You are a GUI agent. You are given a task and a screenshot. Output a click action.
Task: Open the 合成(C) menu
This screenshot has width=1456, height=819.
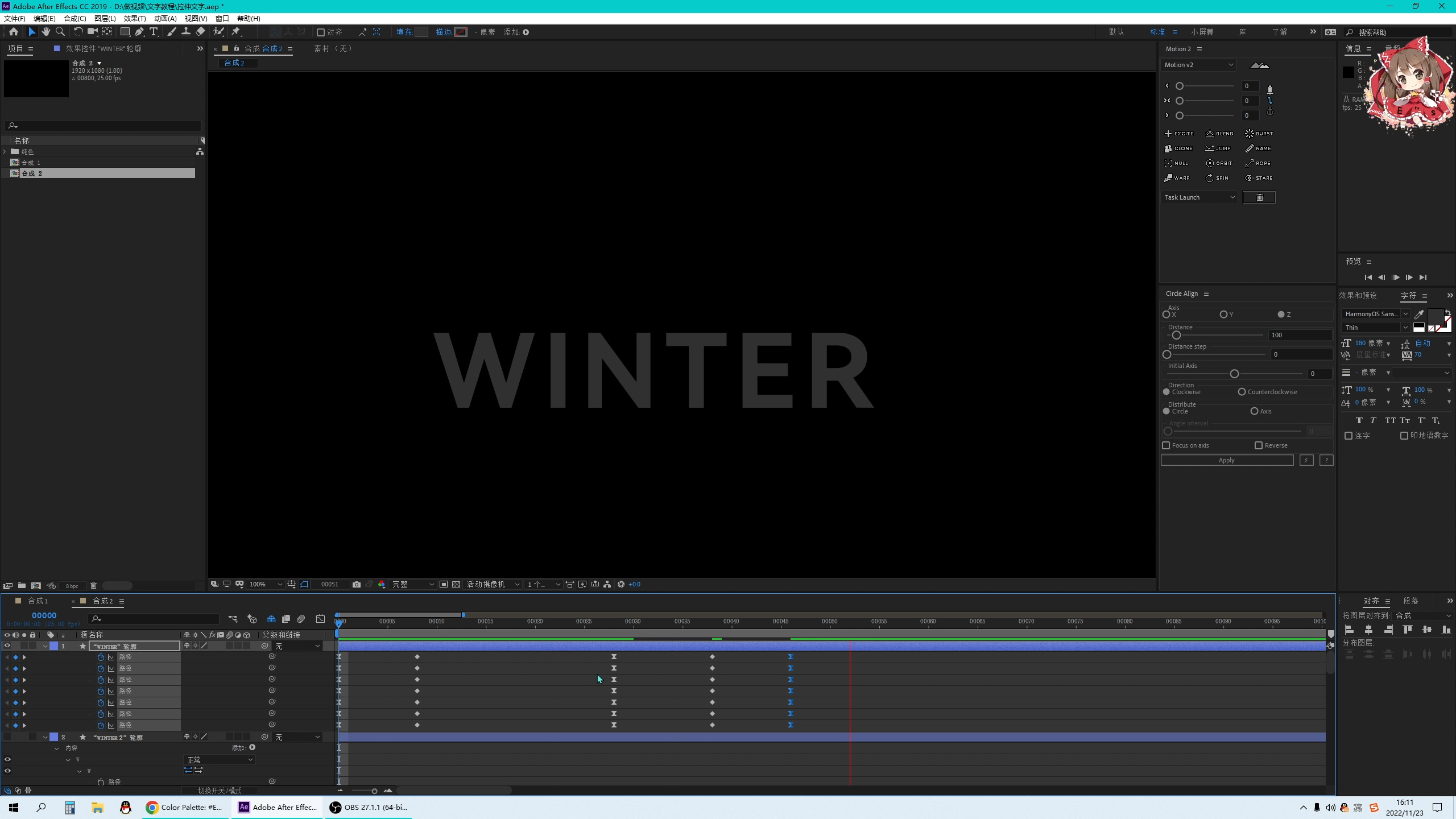pyautogui.click(x=75, y=18)
